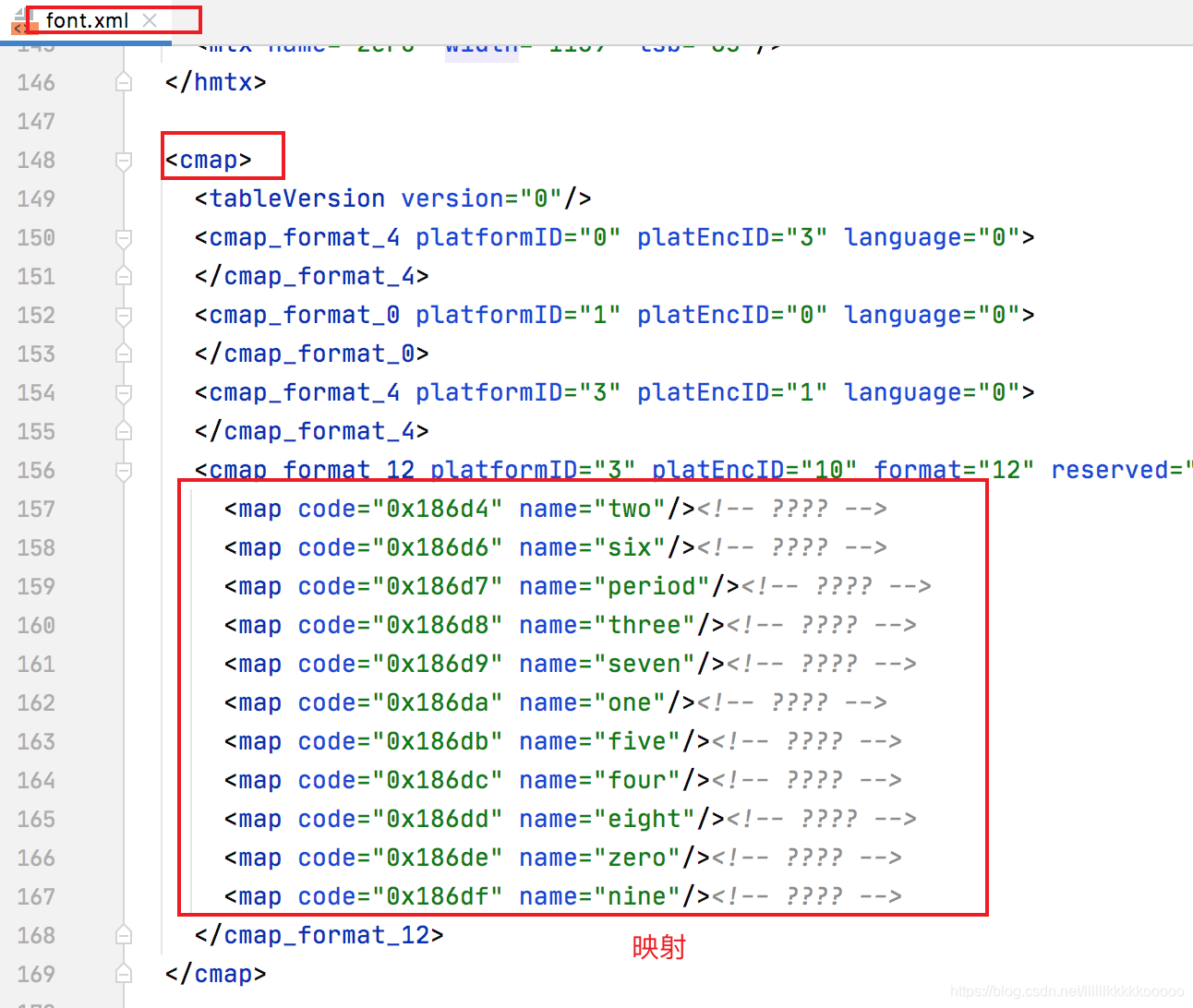This screenshot has width=1193, height=1008.
Task: Toggle fold marker at line 168
Action: coord(124,935)
